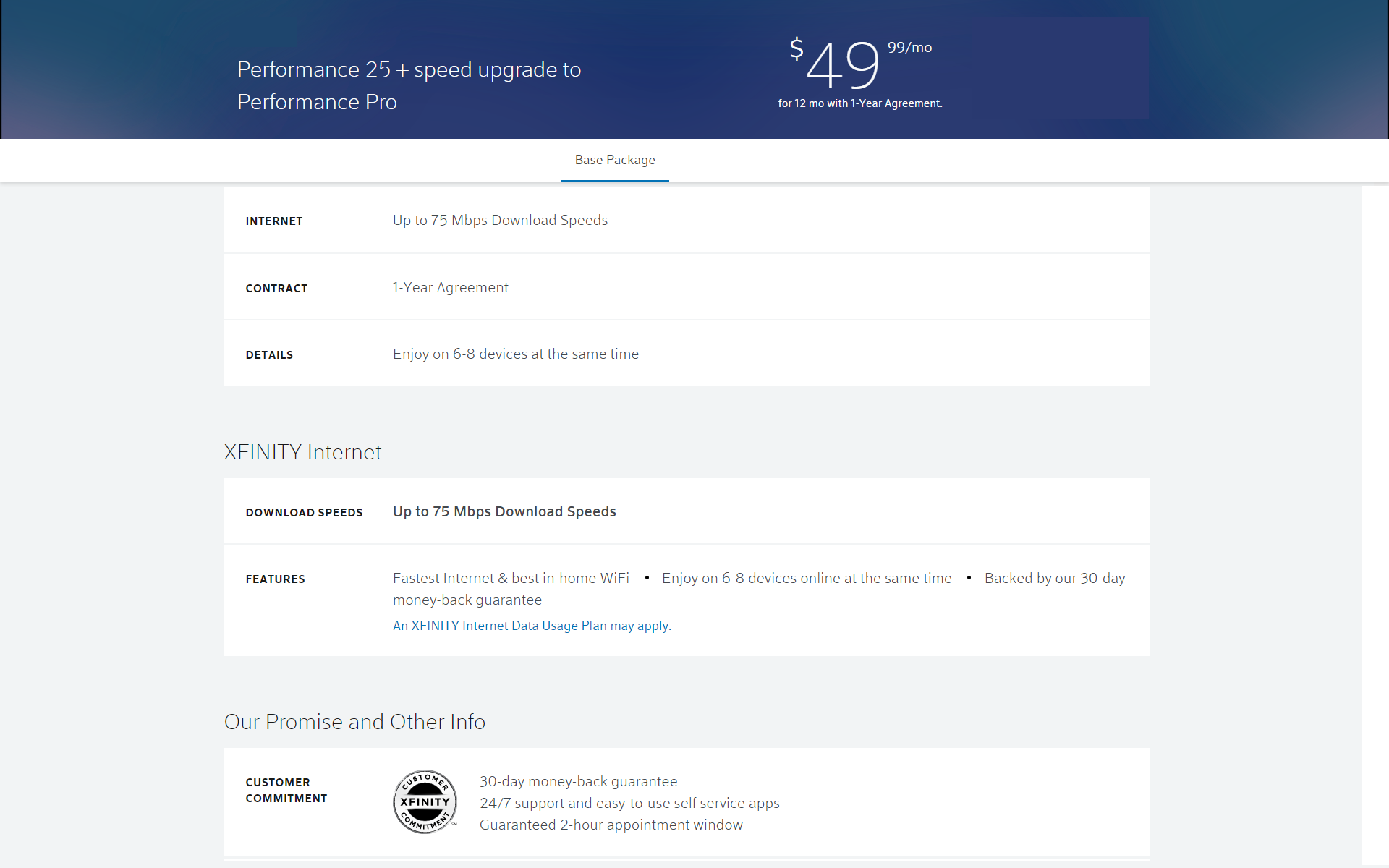This screenshot has width=1389, height=868.
Task: Click the XFINITY Customer Commitment badge
Action: (x=425, y=801)
